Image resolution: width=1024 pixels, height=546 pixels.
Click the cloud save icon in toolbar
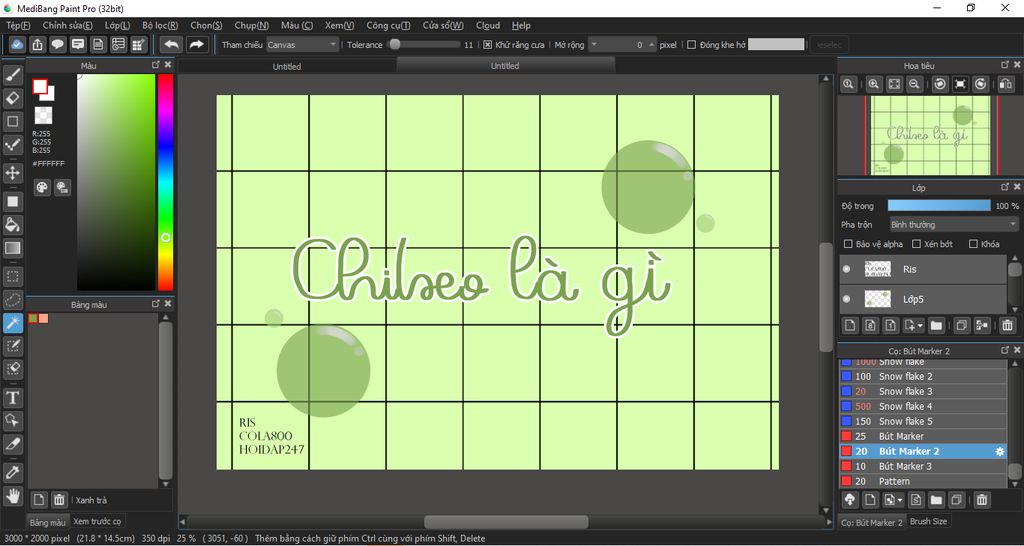(18, 44)
